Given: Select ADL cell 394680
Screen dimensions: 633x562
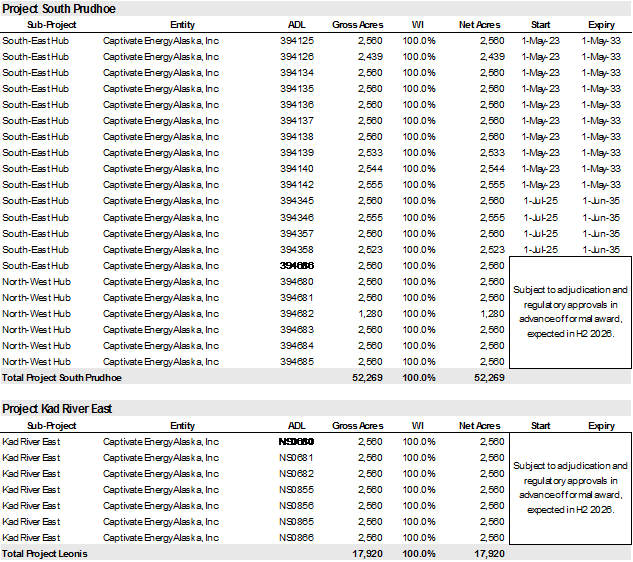Looking at the screenshot, I should pyautogui.click(x=297, y=282).
